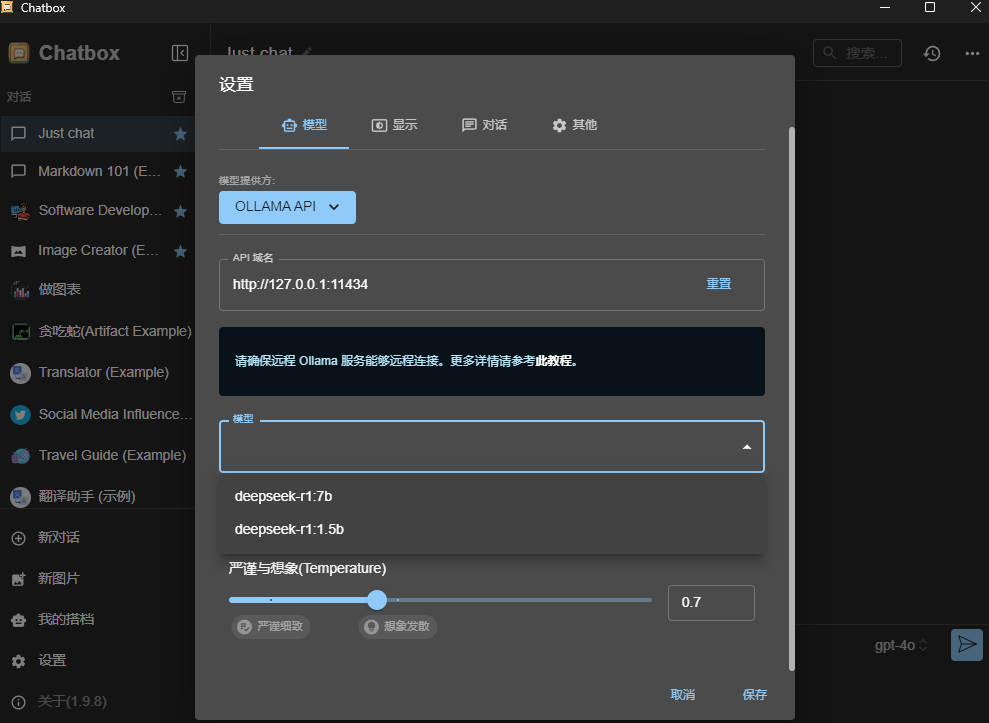The image size is (989, 723).
Task: Open the history clock icon in header
Action: (x=932, y=54)
